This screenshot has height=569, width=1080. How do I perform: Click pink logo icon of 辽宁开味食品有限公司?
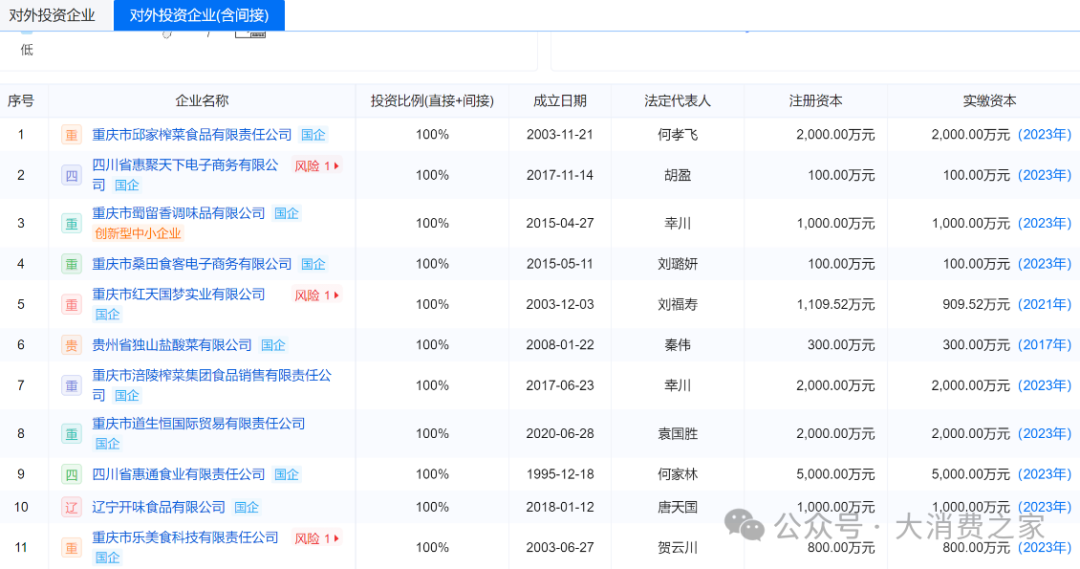(x=71, y=508)
